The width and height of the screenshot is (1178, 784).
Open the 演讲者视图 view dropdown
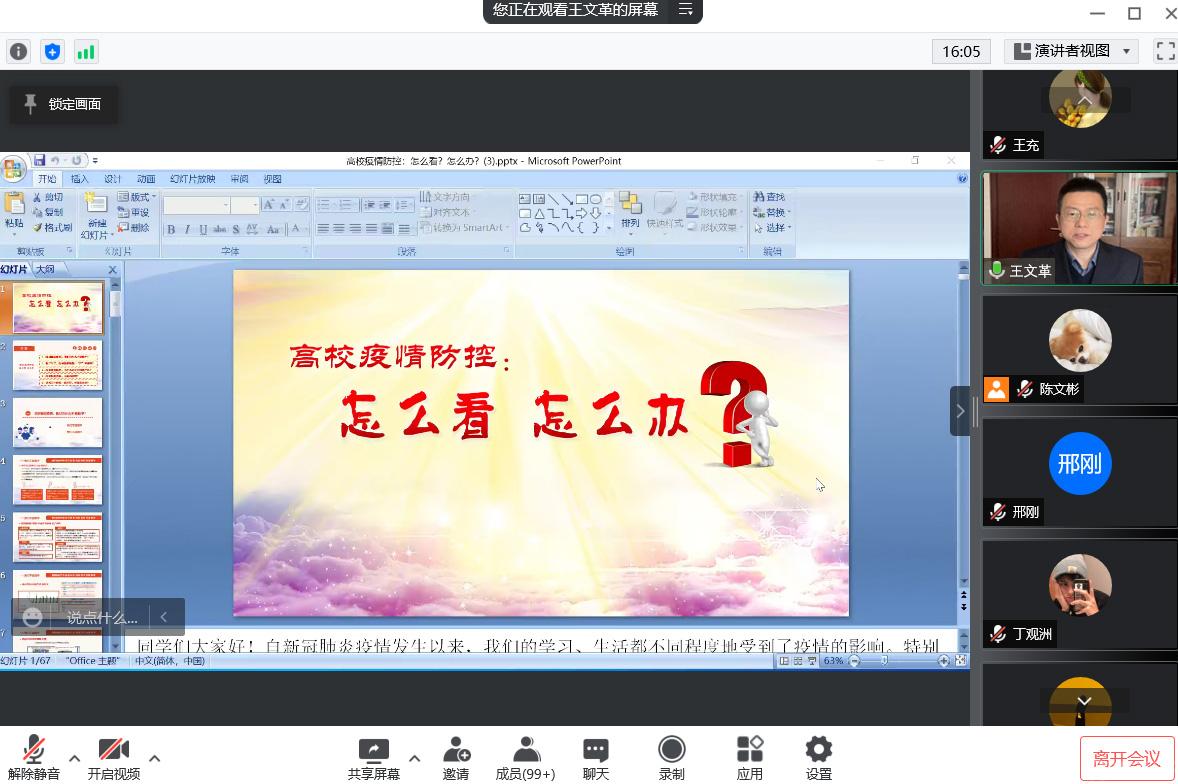coord(1072,51)
